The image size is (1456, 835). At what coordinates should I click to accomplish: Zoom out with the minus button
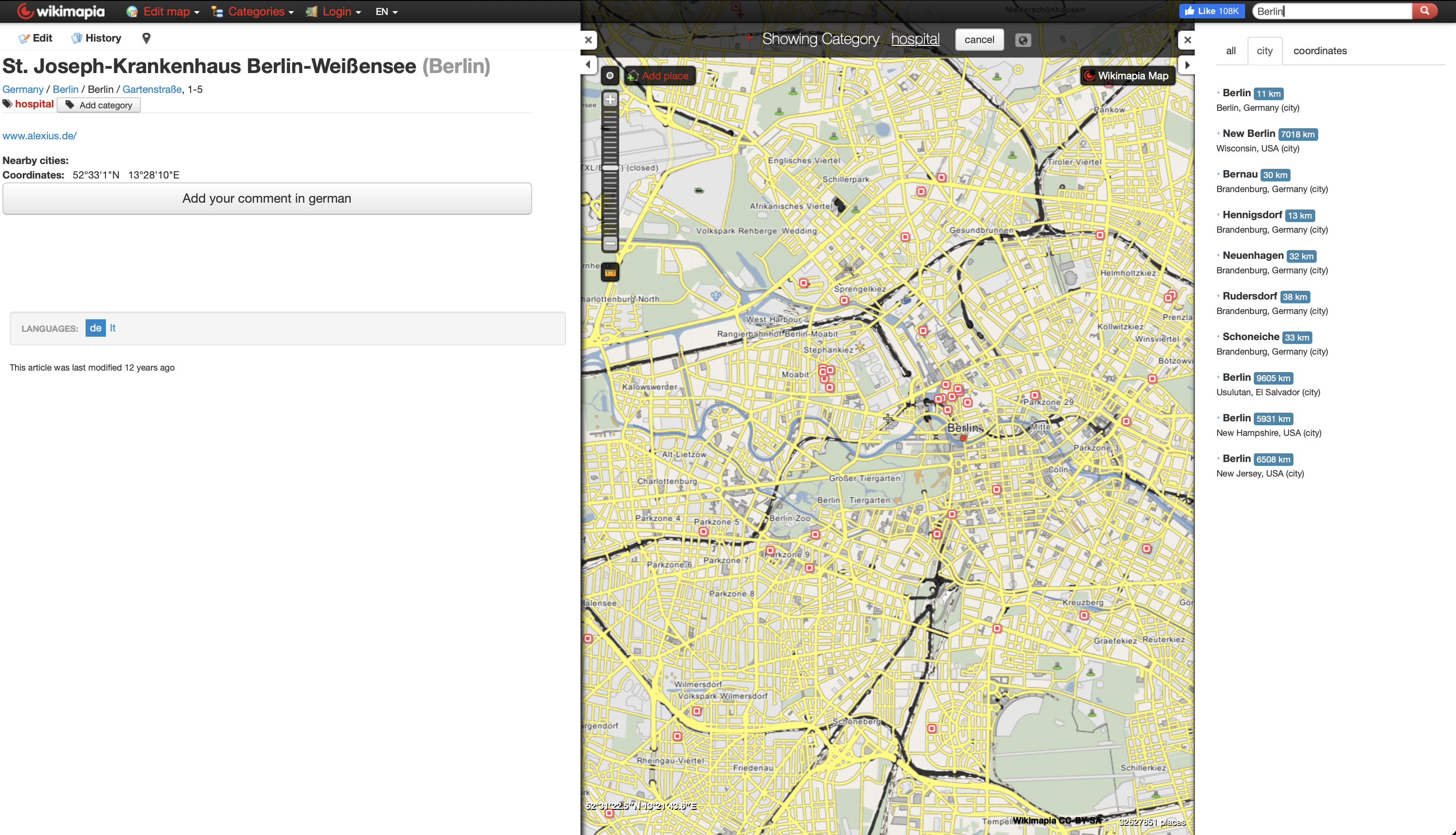[610, 244]
